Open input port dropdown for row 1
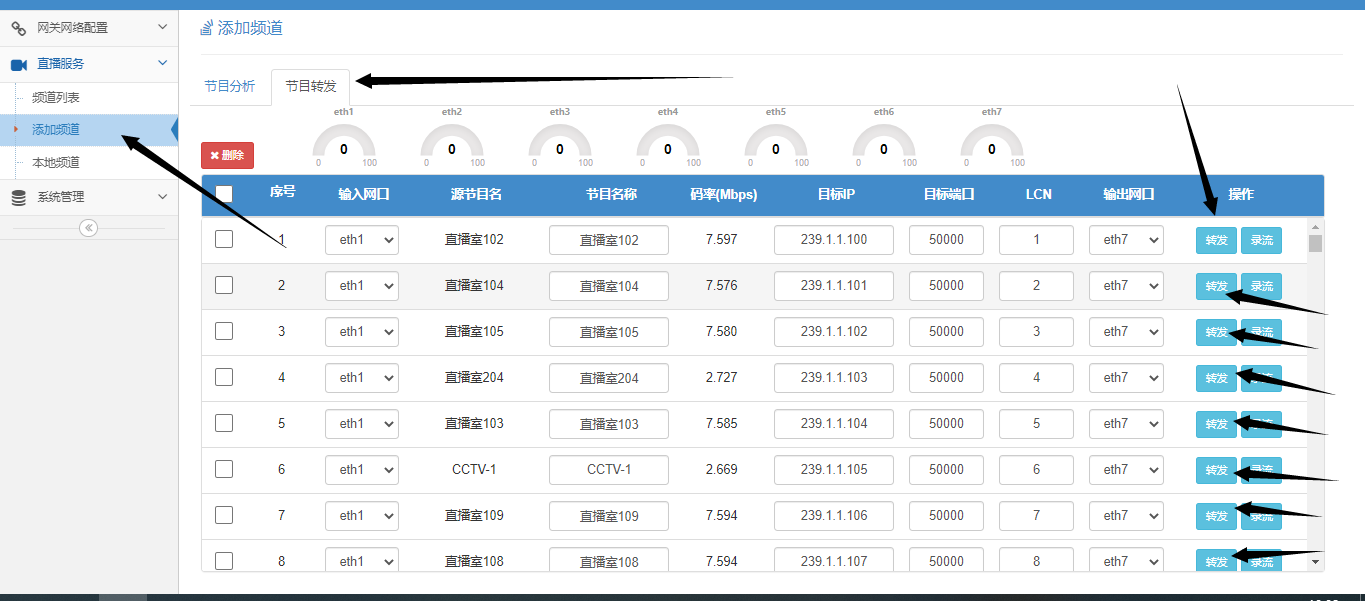Image resolution: width=1365 pixels, height=601 pixels. click(x=361, y=240)
